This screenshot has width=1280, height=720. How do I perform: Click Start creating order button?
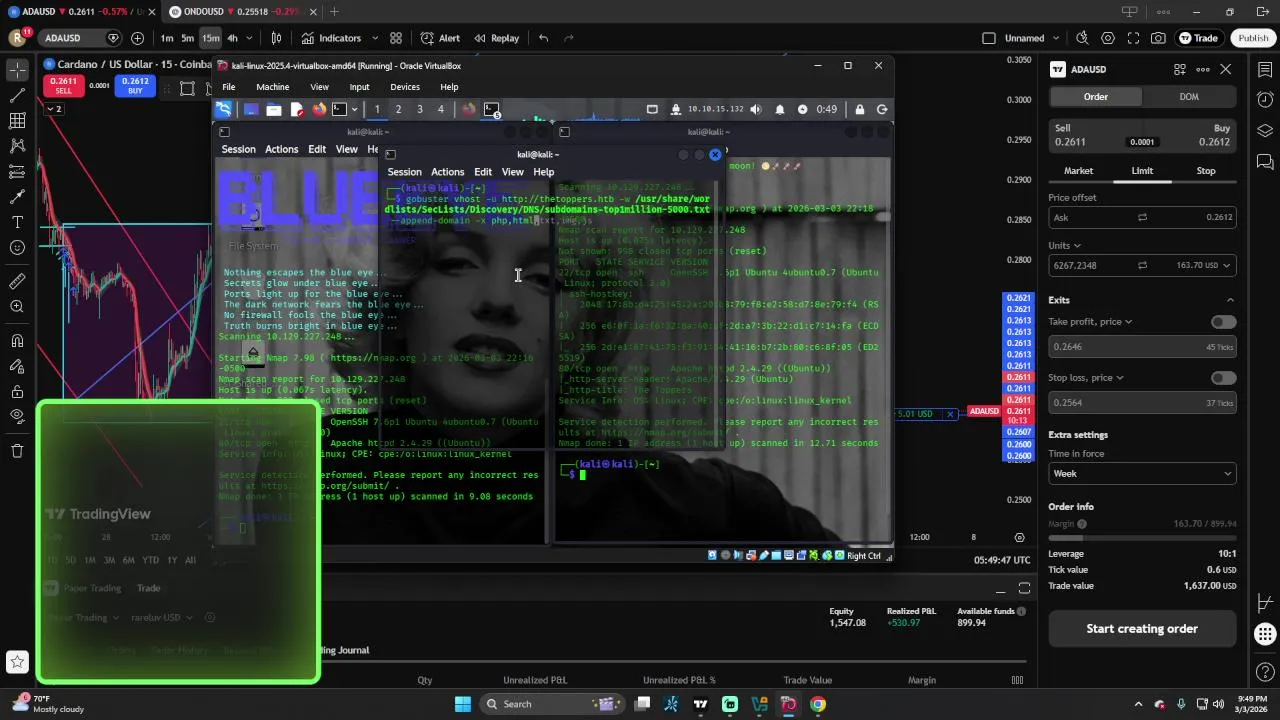click(x=1142, y=629)
